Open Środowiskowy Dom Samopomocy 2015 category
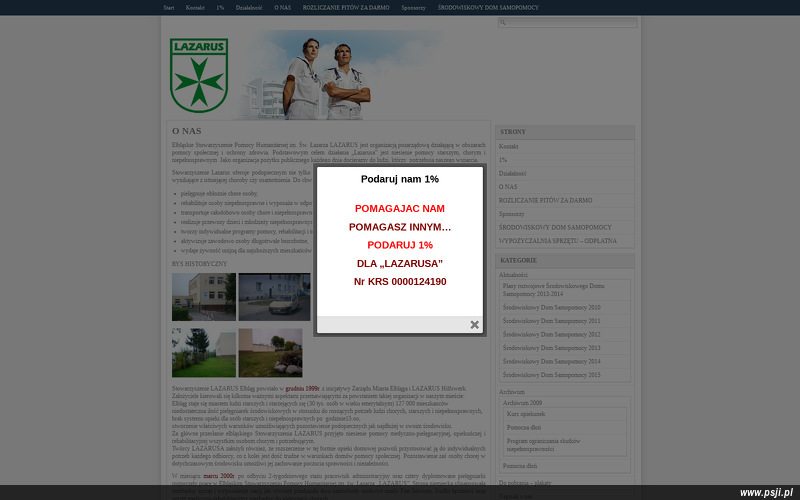The width and height of the screenshot is (800, 500). (x=552, y=375)
